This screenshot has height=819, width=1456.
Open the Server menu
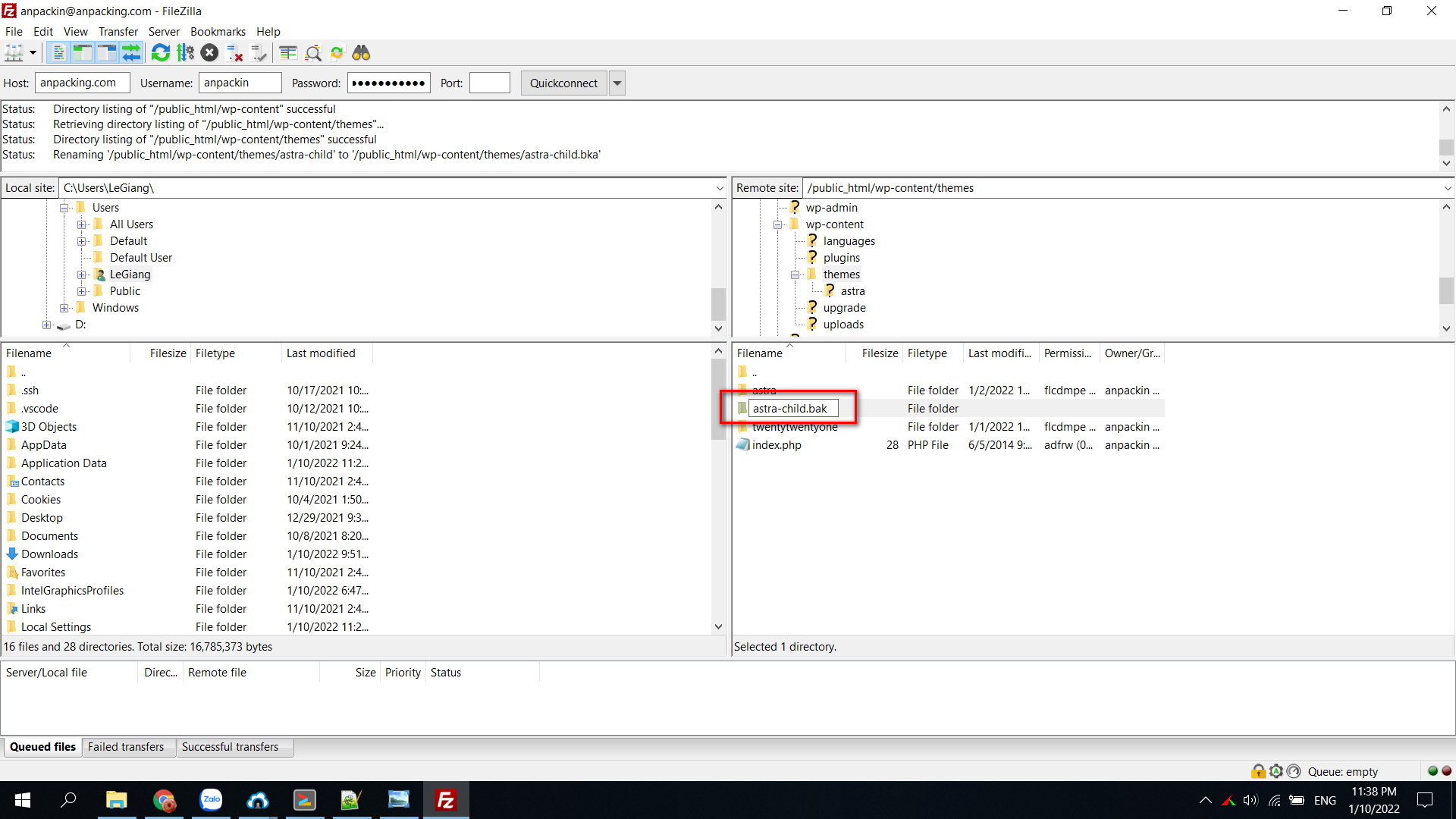click(164, 31)
